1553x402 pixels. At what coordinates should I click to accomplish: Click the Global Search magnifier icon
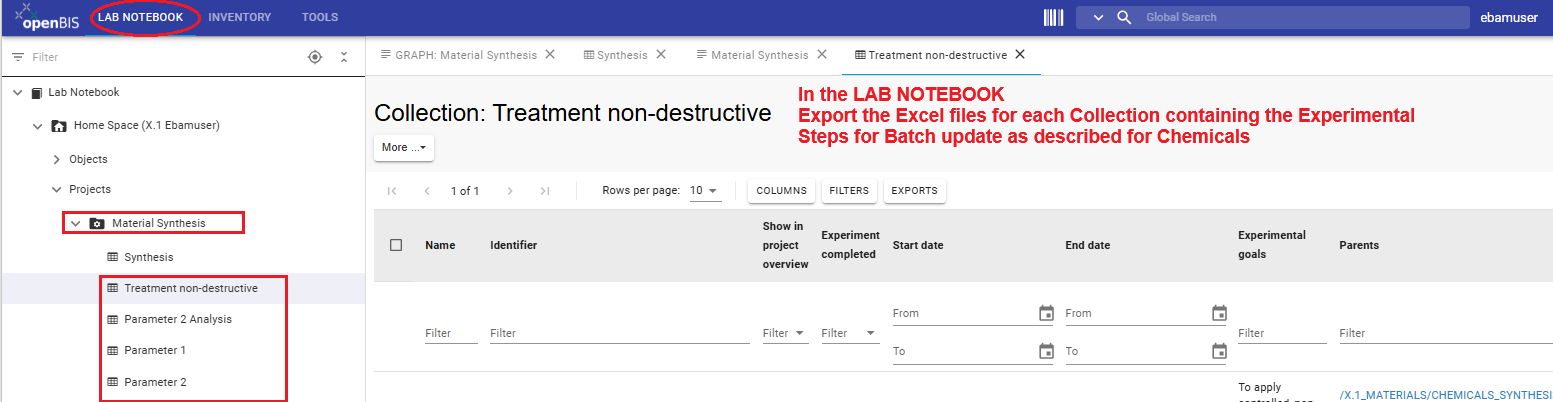coord(1124,18)
